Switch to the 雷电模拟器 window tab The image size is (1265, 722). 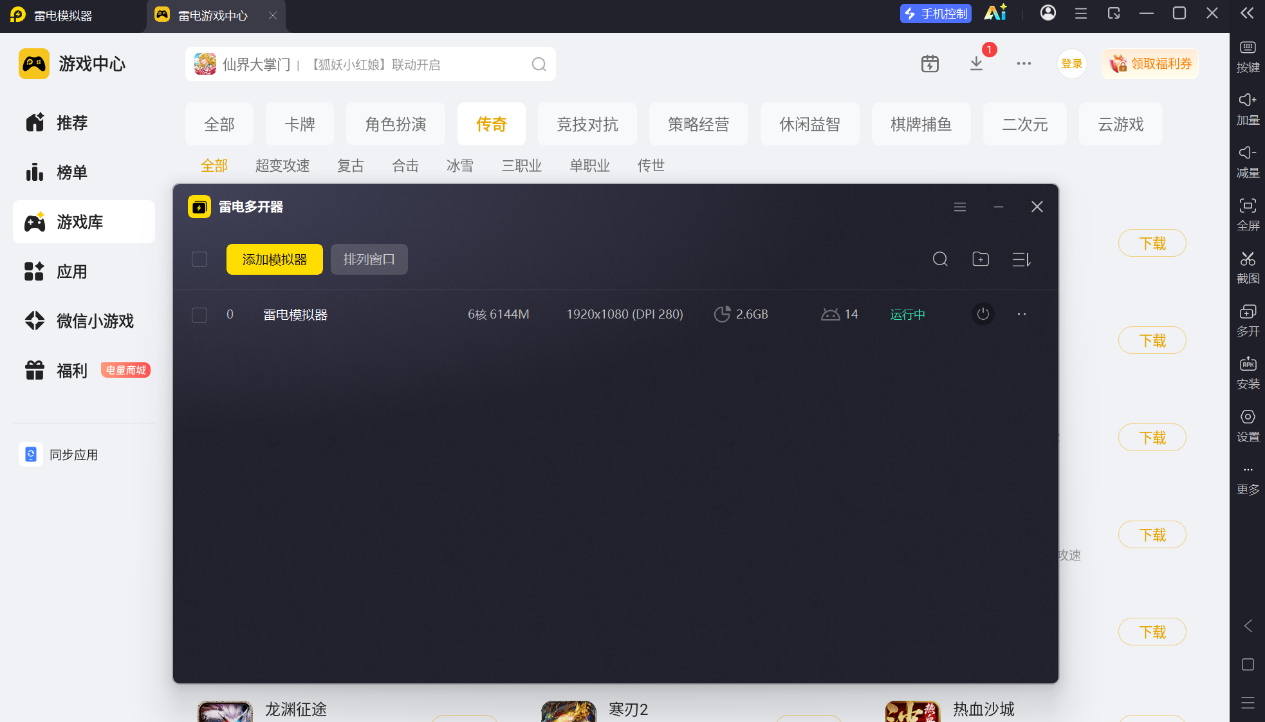pos(73,15)
